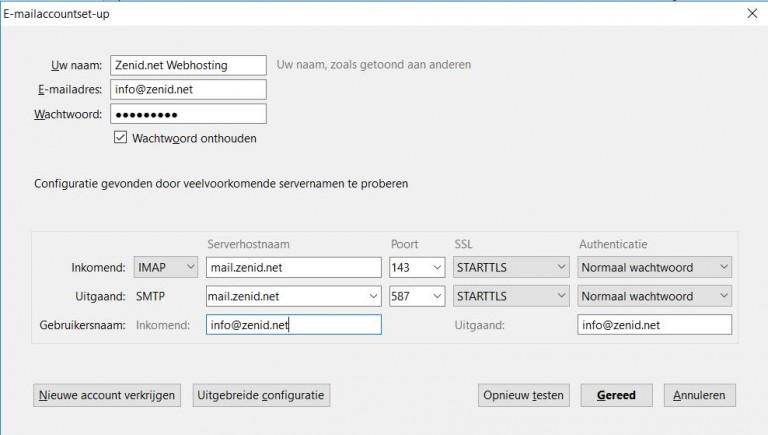Click the outgoing Gebruikersnaam field
This screenshot has height=435, width=768.
[x=654, y=325]
